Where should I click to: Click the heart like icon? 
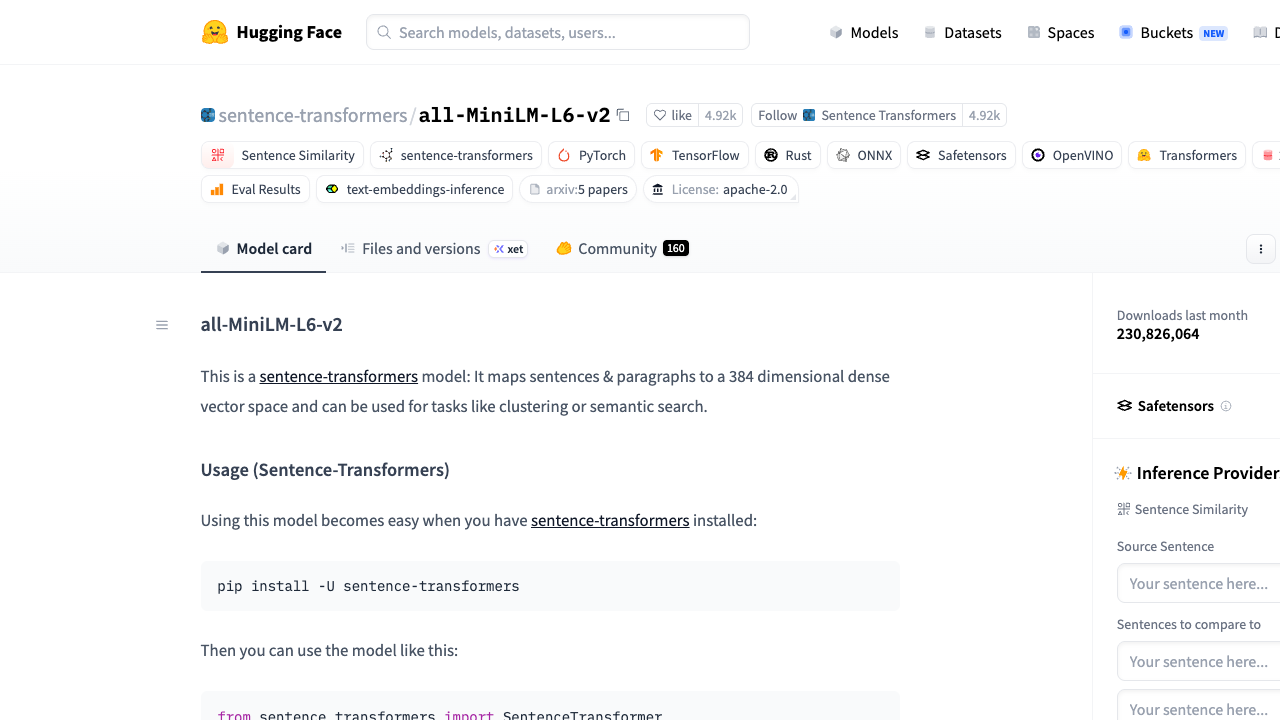click(x=660, y=115)
